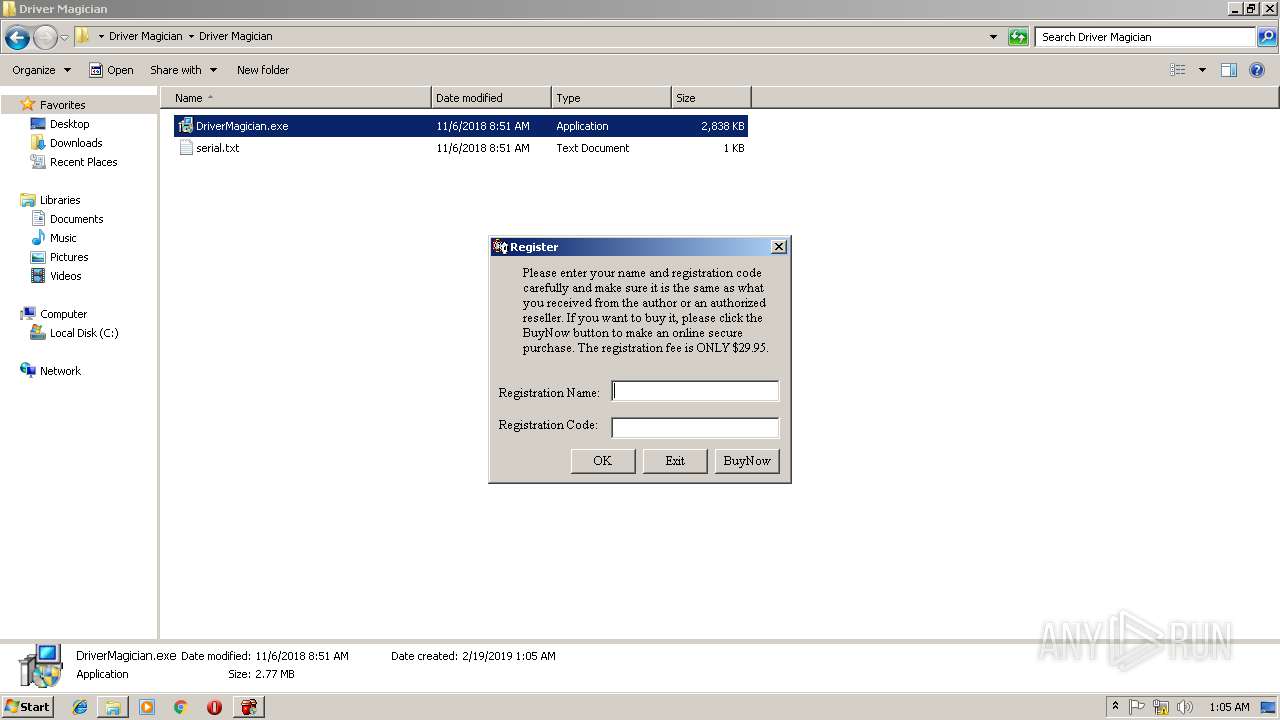Click the Forward navigation arrow
This screenshot has width=1280, height=720.
pos(45,38)
